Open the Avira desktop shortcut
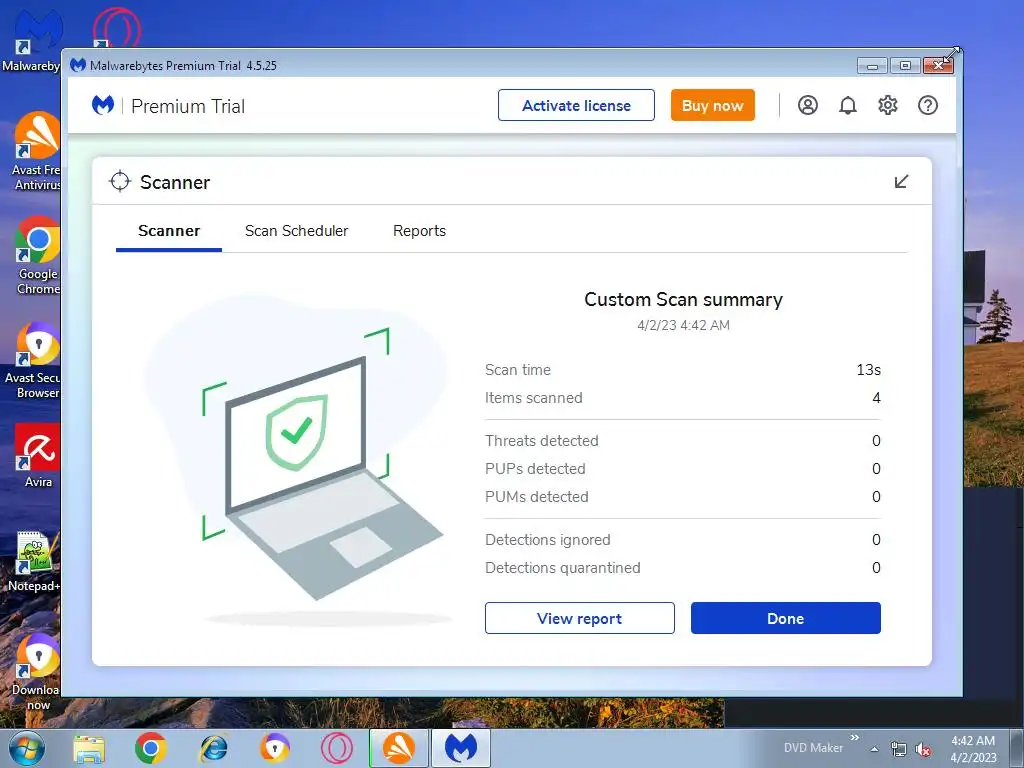 pyautogui.click(x=38, y=456)
